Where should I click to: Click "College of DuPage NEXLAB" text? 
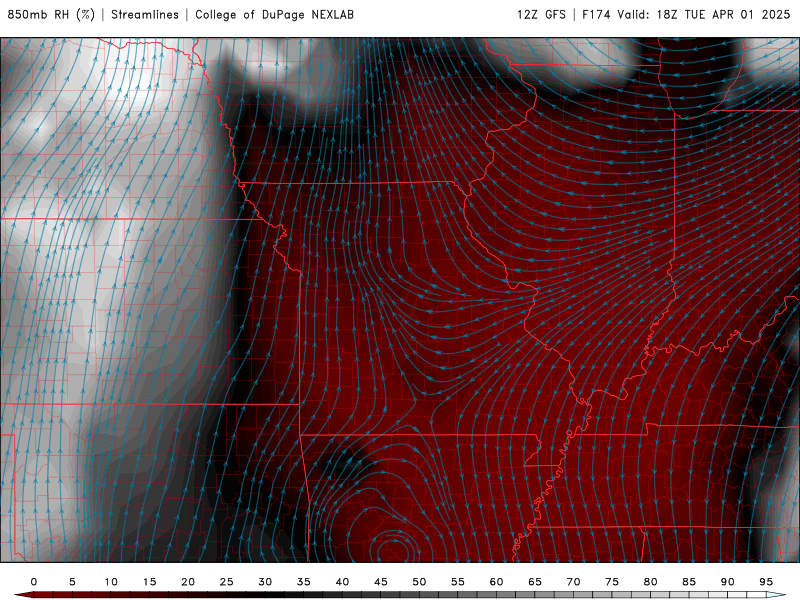274,15
